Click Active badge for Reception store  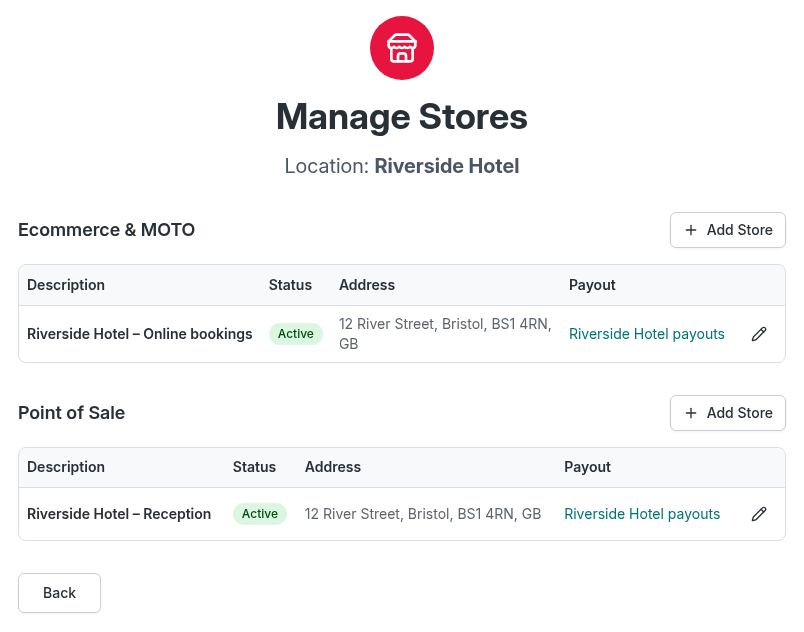[260, 514]
